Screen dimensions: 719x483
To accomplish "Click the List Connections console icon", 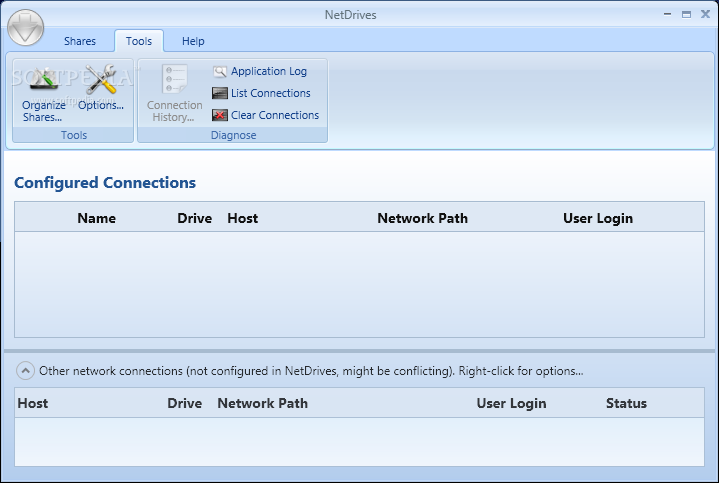I will (220, 93).
